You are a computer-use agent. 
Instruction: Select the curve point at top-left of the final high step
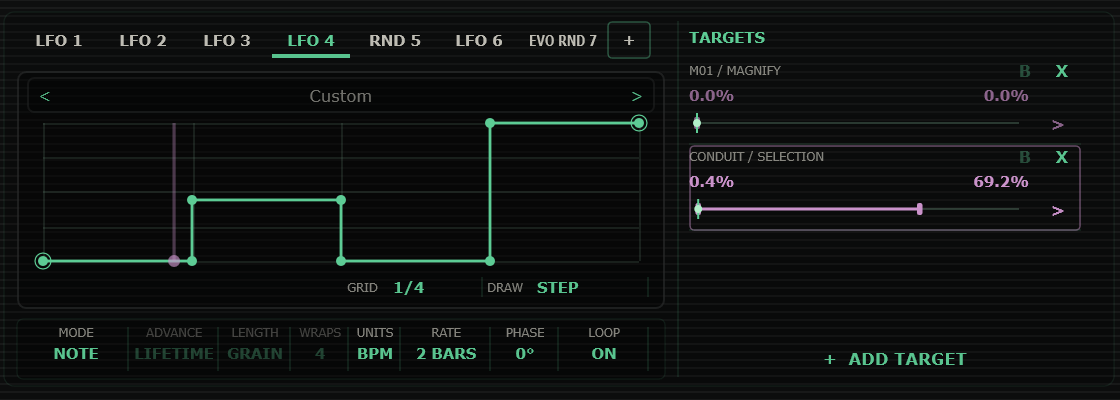point(490,124)
